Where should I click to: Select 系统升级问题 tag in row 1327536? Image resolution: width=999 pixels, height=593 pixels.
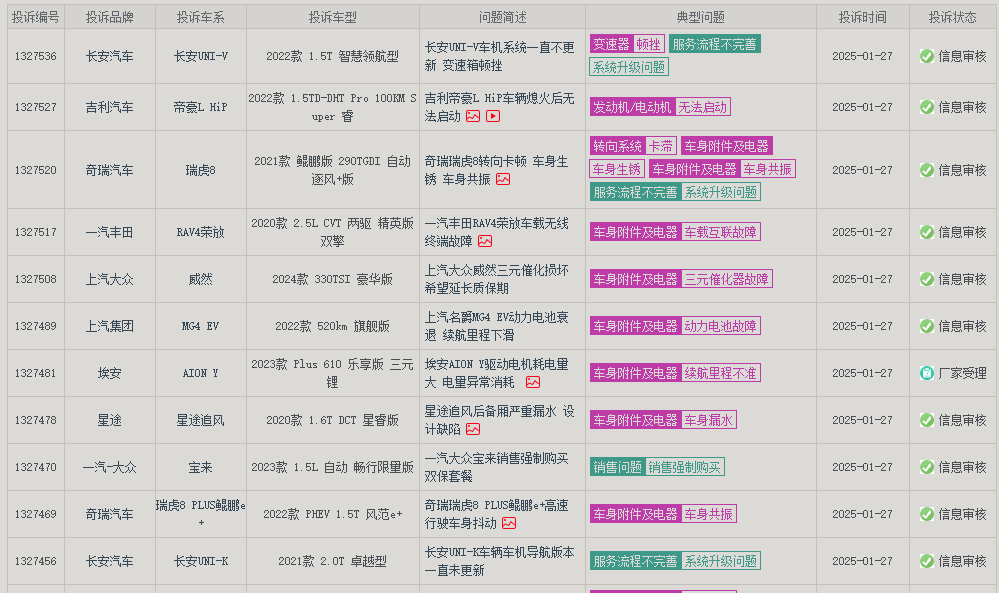pyautogui.click(x=629, y=67)
